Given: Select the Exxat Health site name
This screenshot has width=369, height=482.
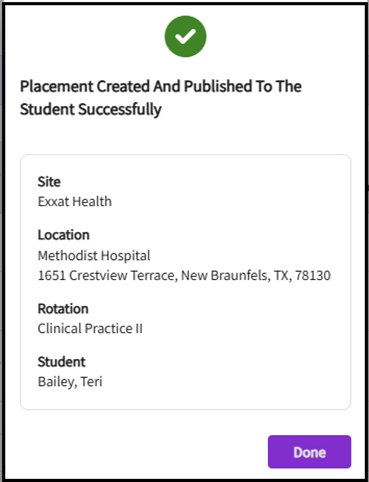Looking at the screenshot, I should click(75, 202).
